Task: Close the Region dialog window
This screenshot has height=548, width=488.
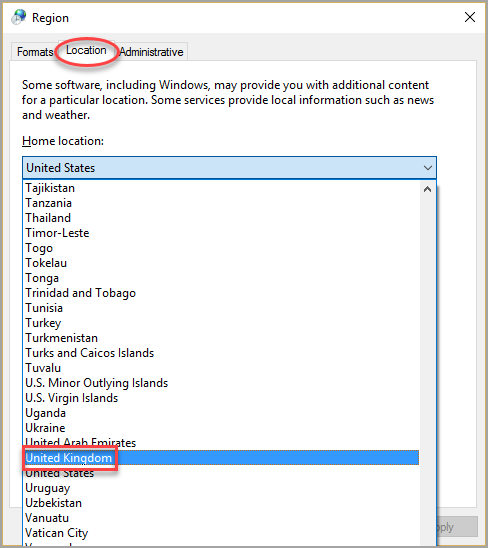Action: pyautogui.click(x=470, y=17)
